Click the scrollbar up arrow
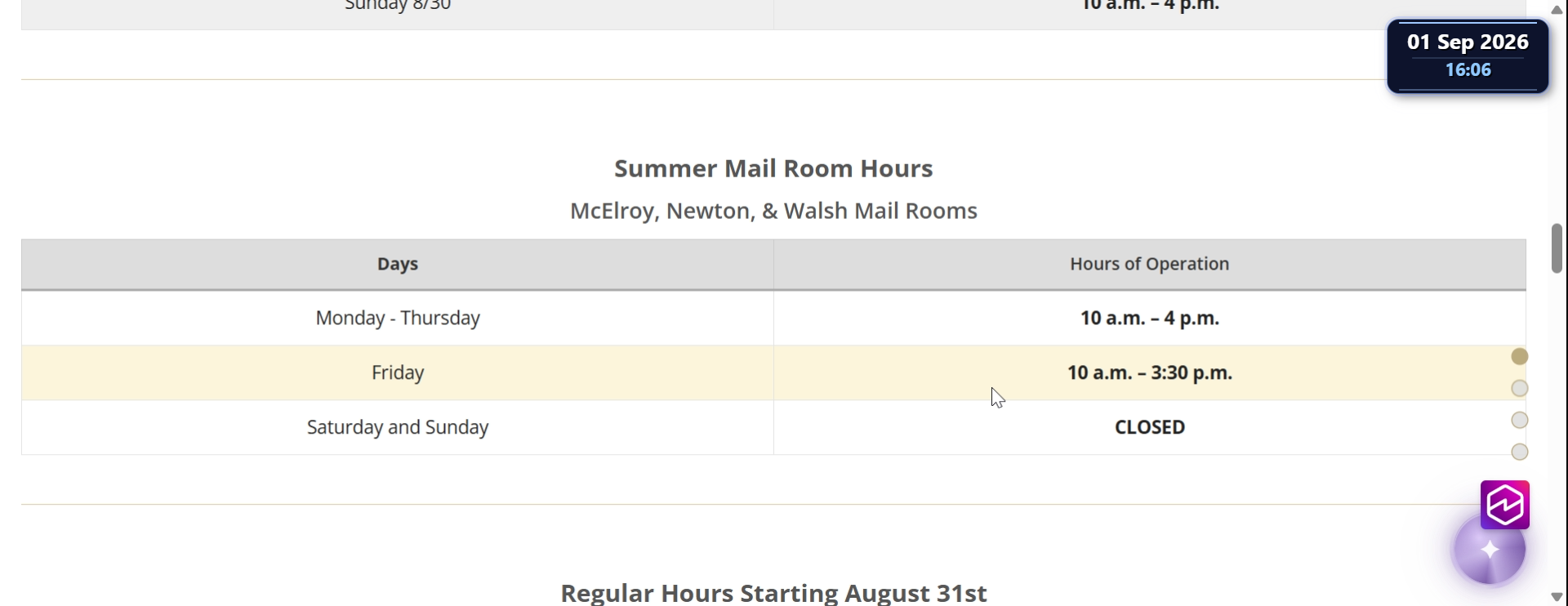Screen dimensions: 1568x606 [1557, 9]
